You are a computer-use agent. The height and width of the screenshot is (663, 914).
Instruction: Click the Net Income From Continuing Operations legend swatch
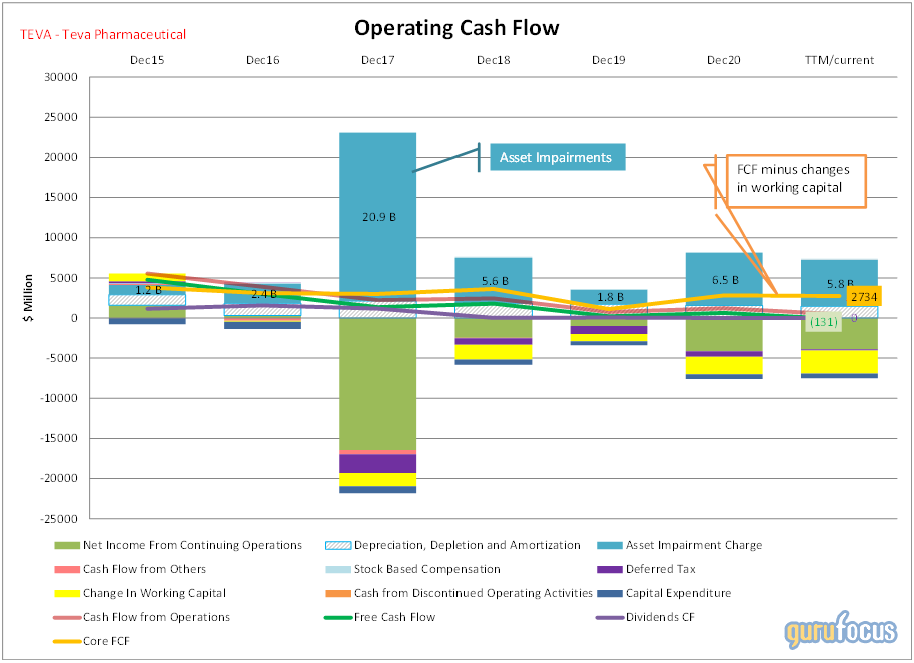pyautogui.click(x=66, y=545)
